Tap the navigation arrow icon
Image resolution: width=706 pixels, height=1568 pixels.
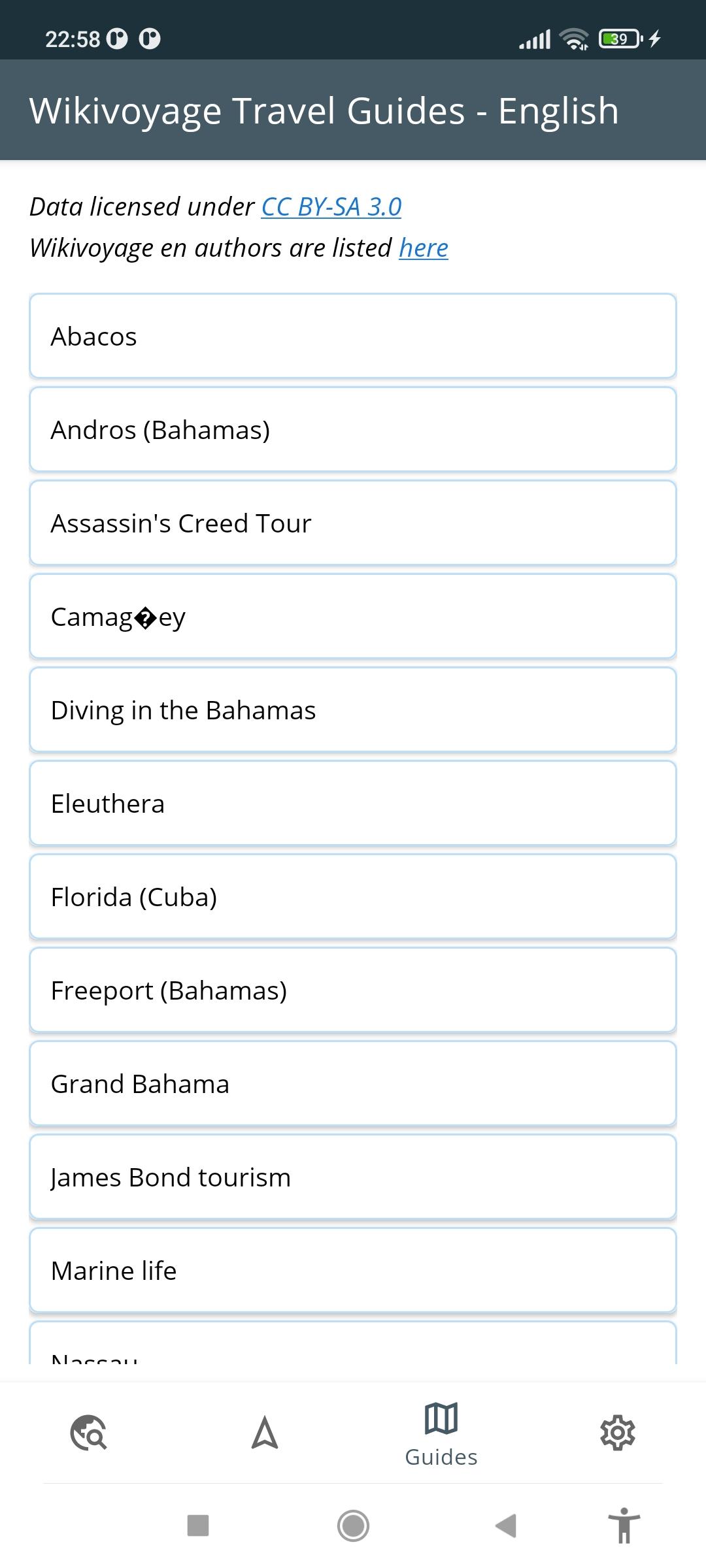click(265, 1432)
